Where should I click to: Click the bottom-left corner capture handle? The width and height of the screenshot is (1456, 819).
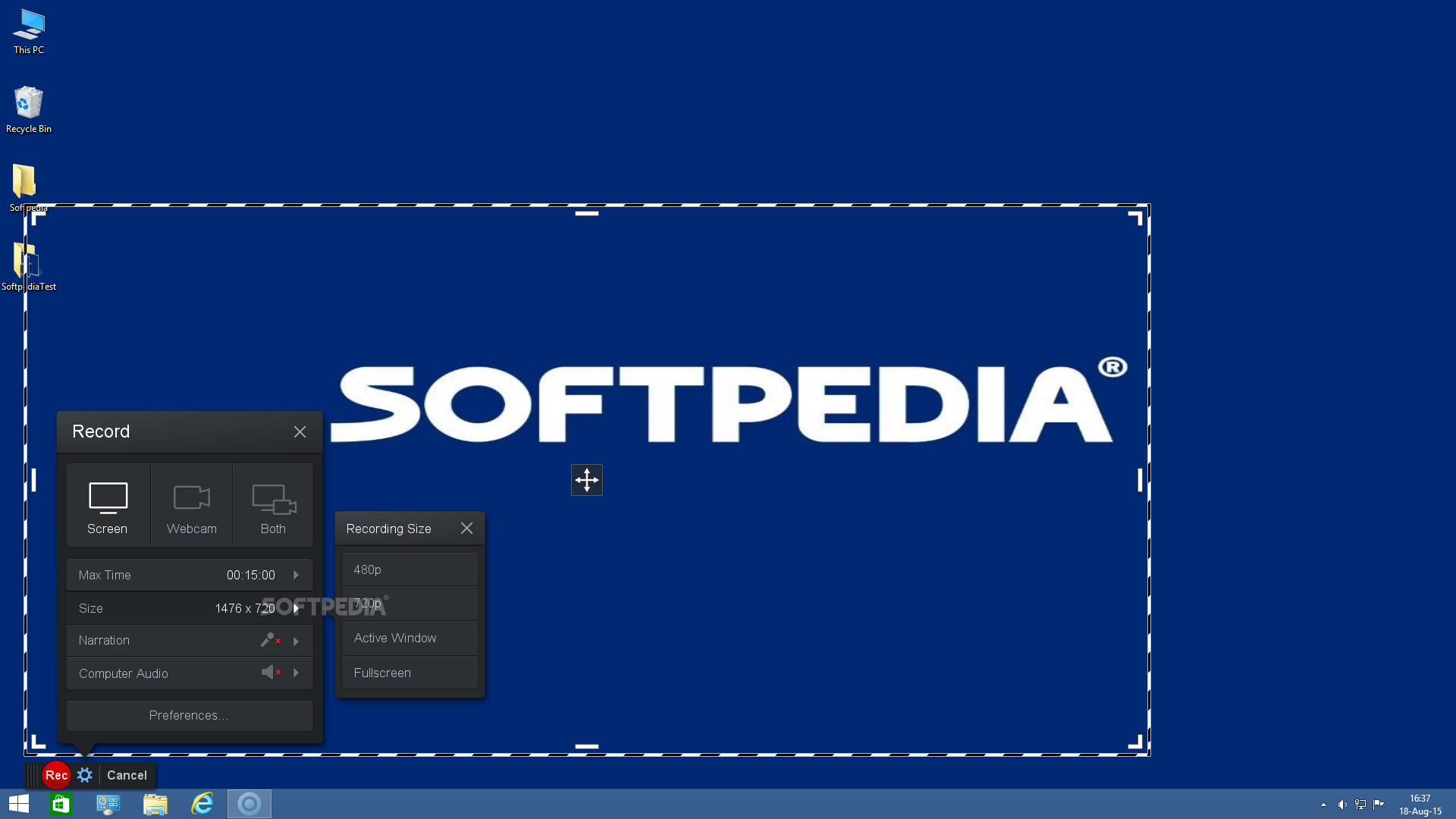[38, 742]
